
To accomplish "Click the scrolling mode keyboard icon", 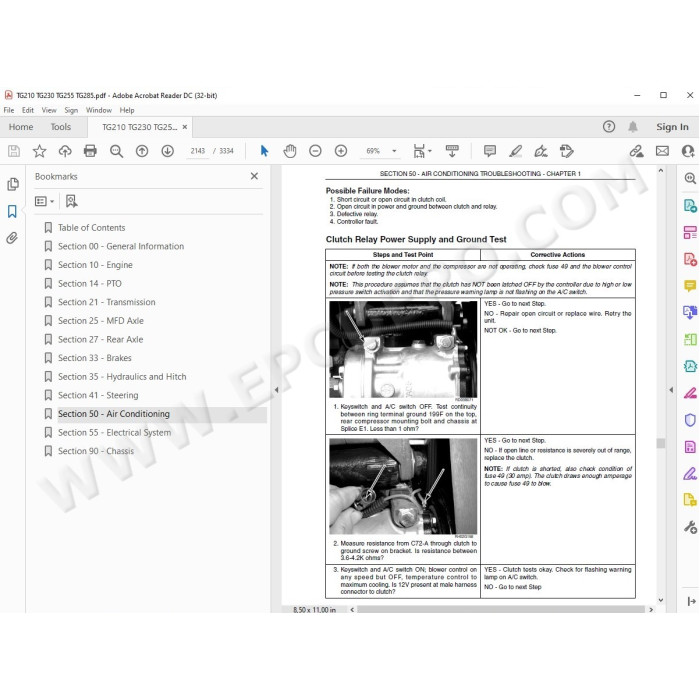I will tap(452, 151).
